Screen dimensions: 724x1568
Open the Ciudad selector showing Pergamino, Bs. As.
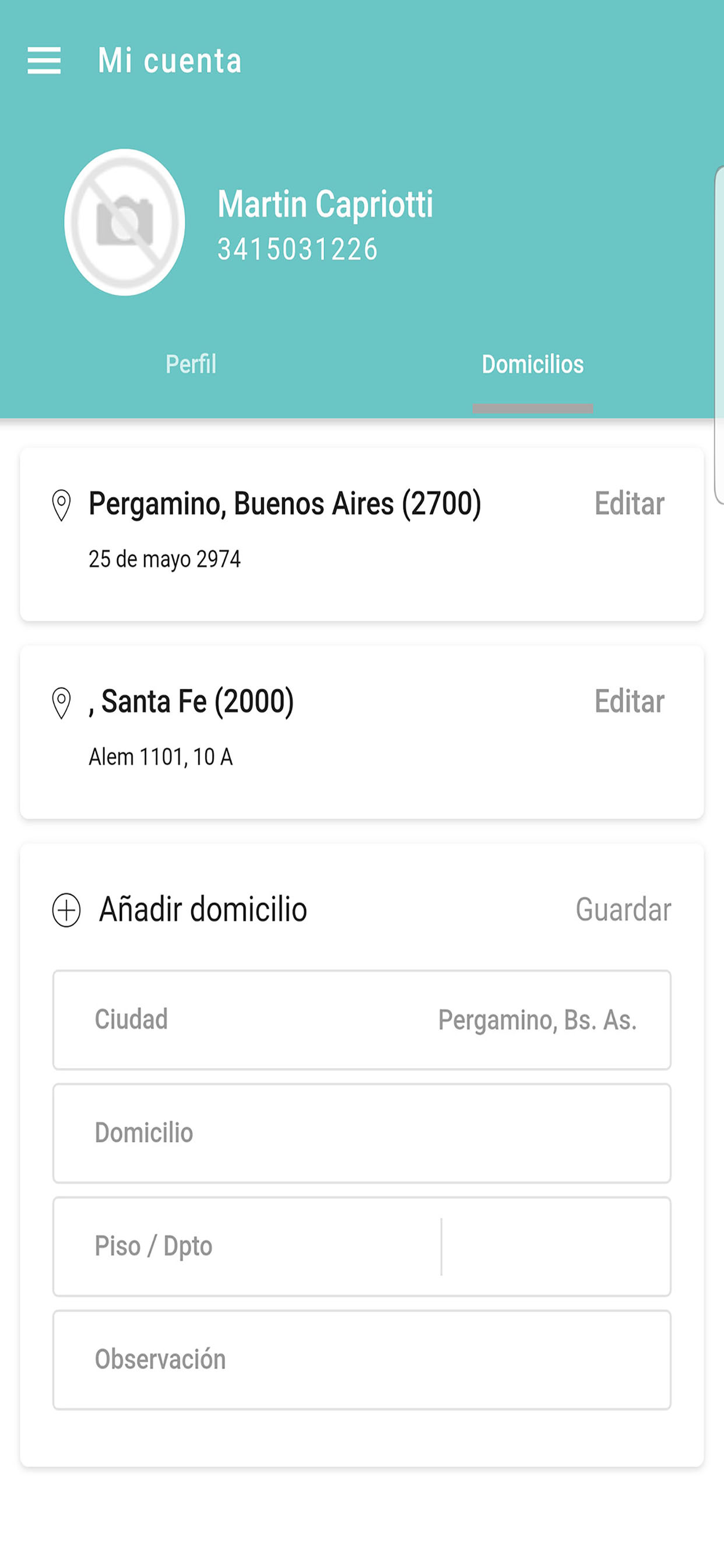pos(362,1020)
